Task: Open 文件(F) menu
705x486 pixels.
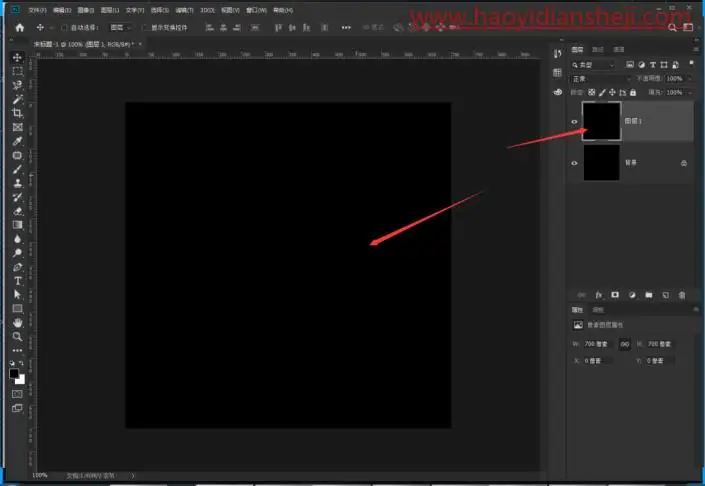Action: (37, 10)
